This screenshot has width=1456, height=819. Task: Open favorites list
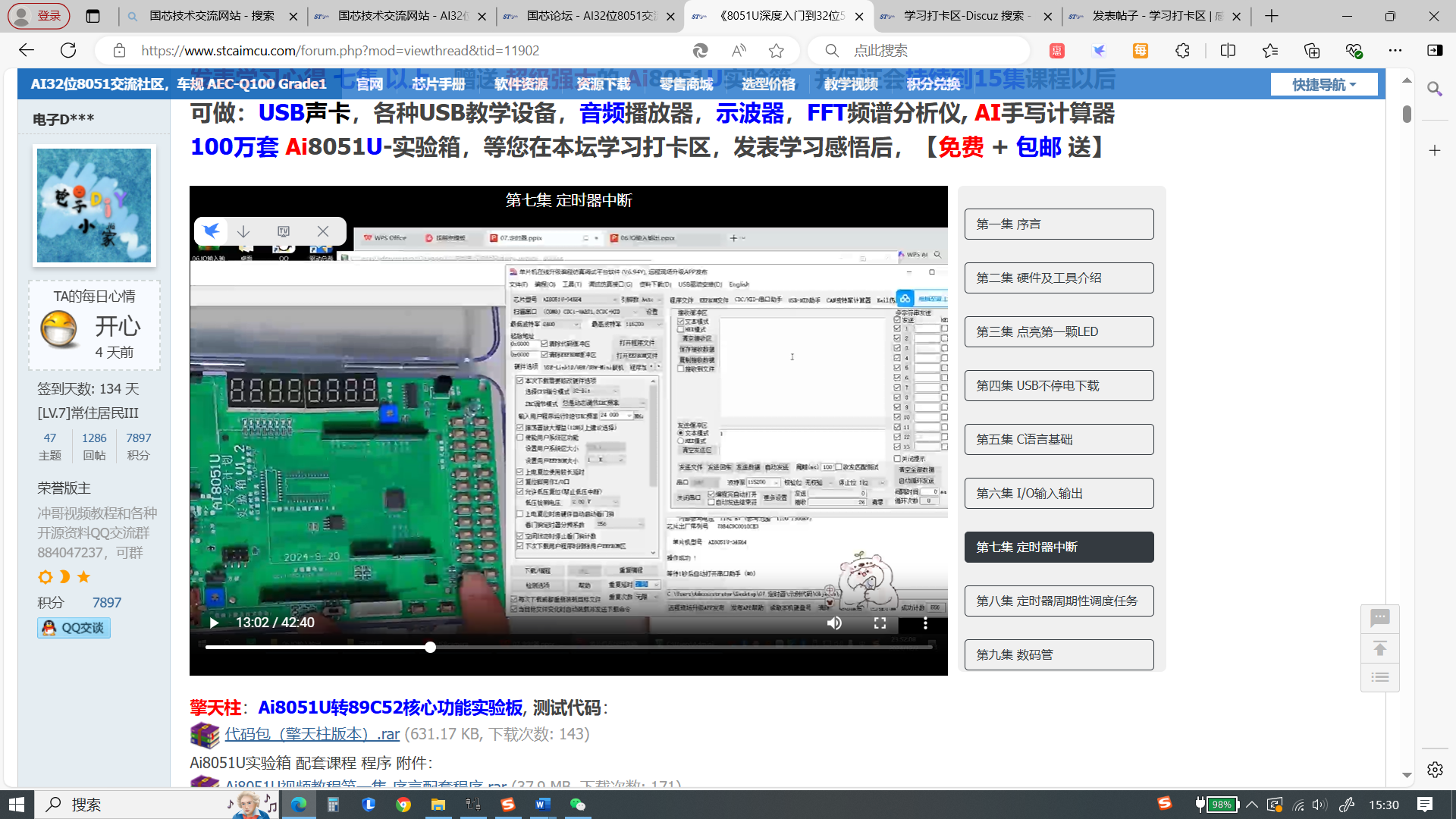[1270, 51]
